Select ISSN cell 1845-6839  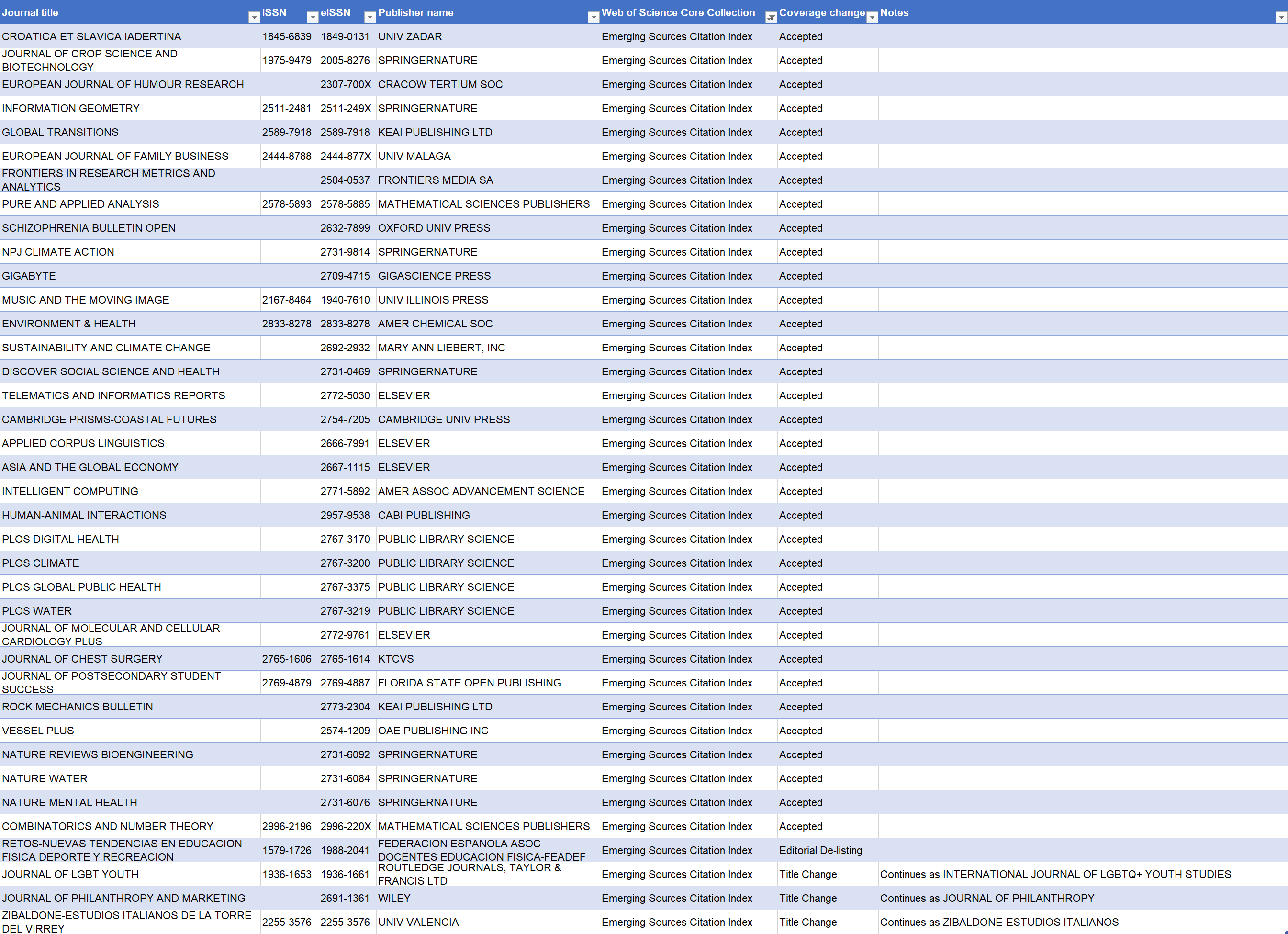289,36
